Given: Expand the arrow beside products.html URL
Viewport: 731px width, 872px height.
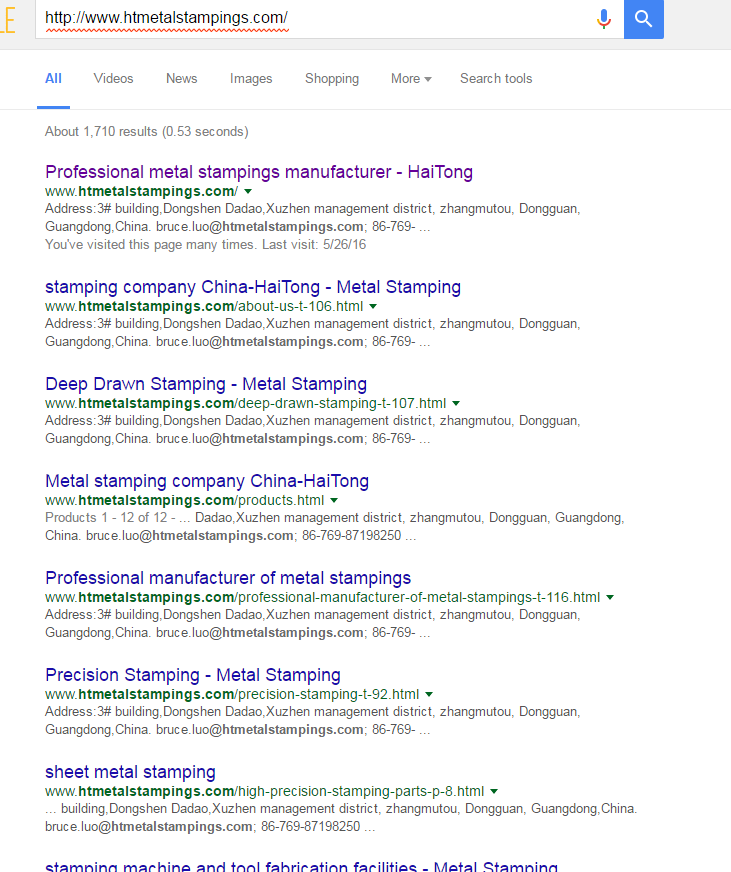Looking at the screenshot, I should tap(334, 501).
